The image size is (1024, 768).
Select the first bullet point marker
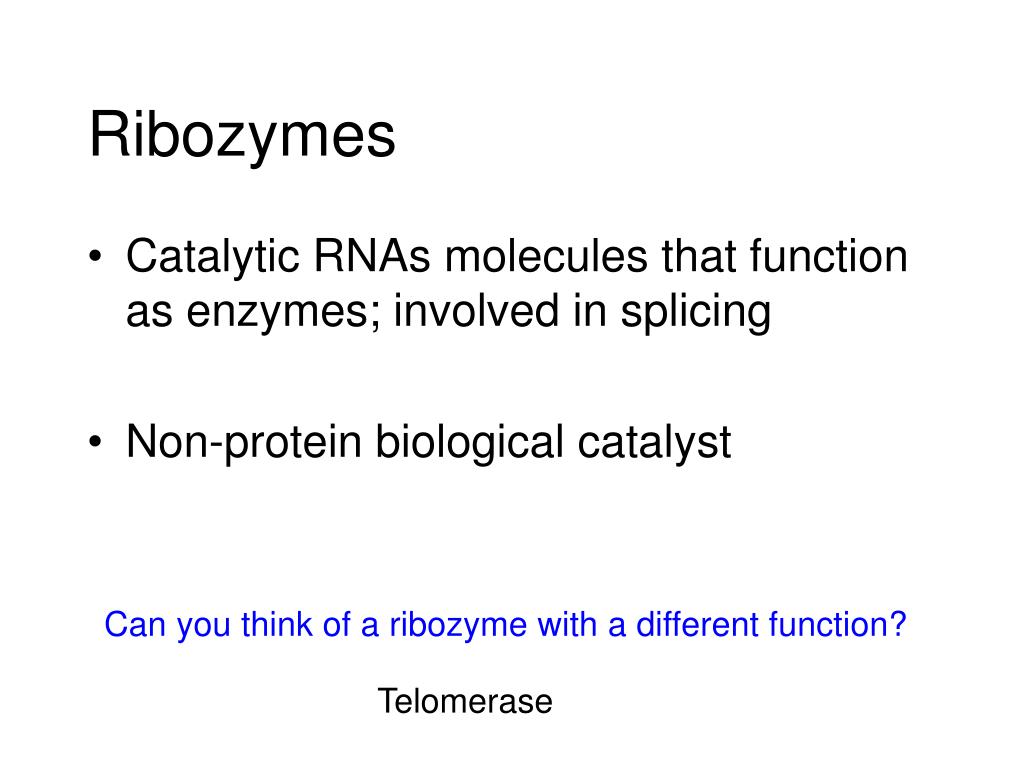(95, 255)
